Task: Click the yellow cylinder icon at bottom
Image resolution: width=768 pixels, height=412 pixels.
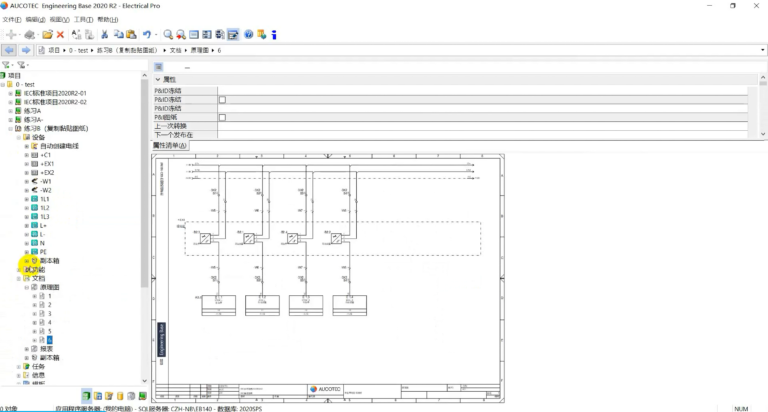Action: [x=120, y=396]
